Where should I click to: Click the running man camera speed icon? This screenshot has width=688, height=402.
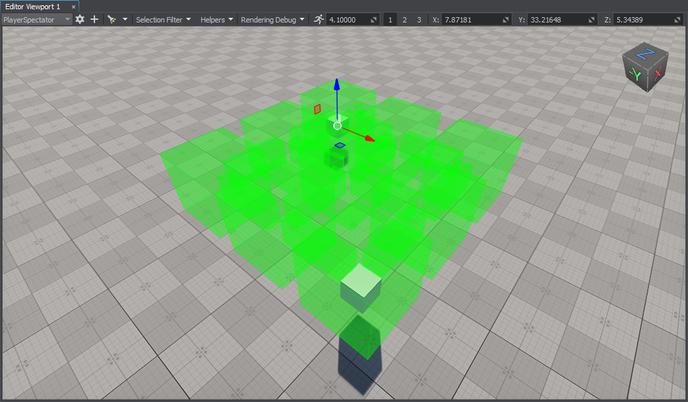pos(319,19)
